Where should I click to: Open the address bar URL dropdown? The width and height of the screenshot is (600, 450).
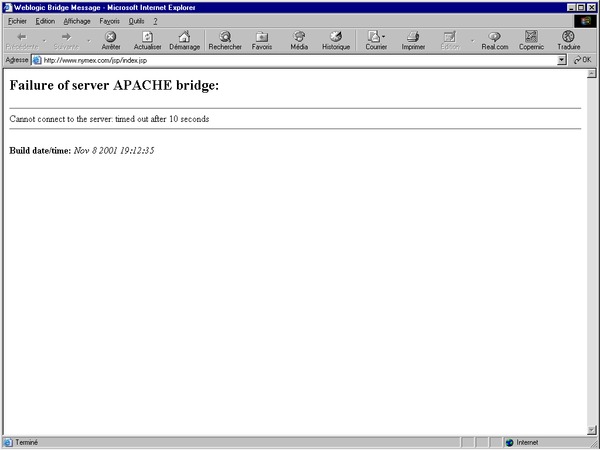[x=561, y=60]
